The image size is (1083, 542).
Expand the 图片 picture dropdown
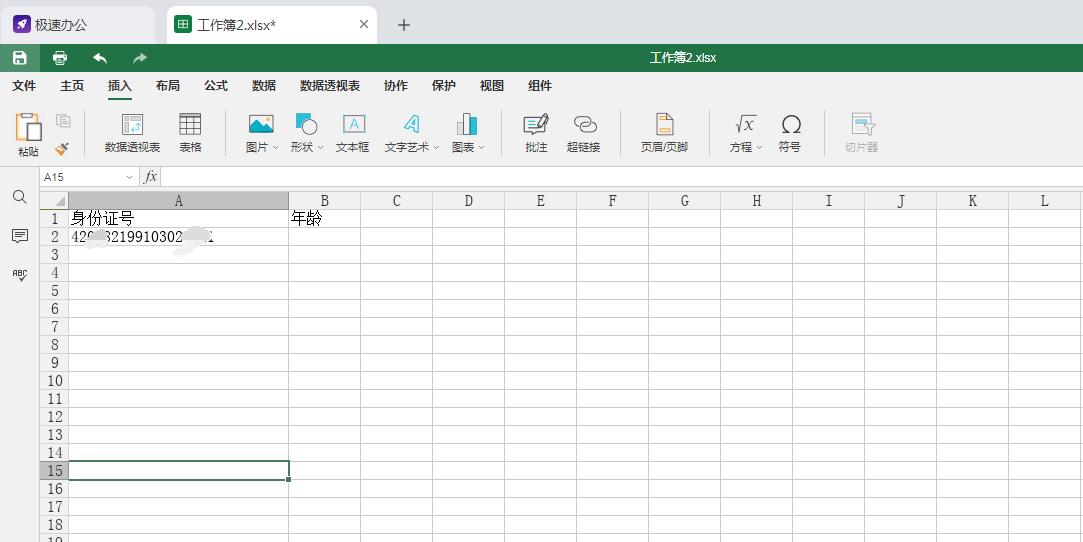(x=275, y=148)
